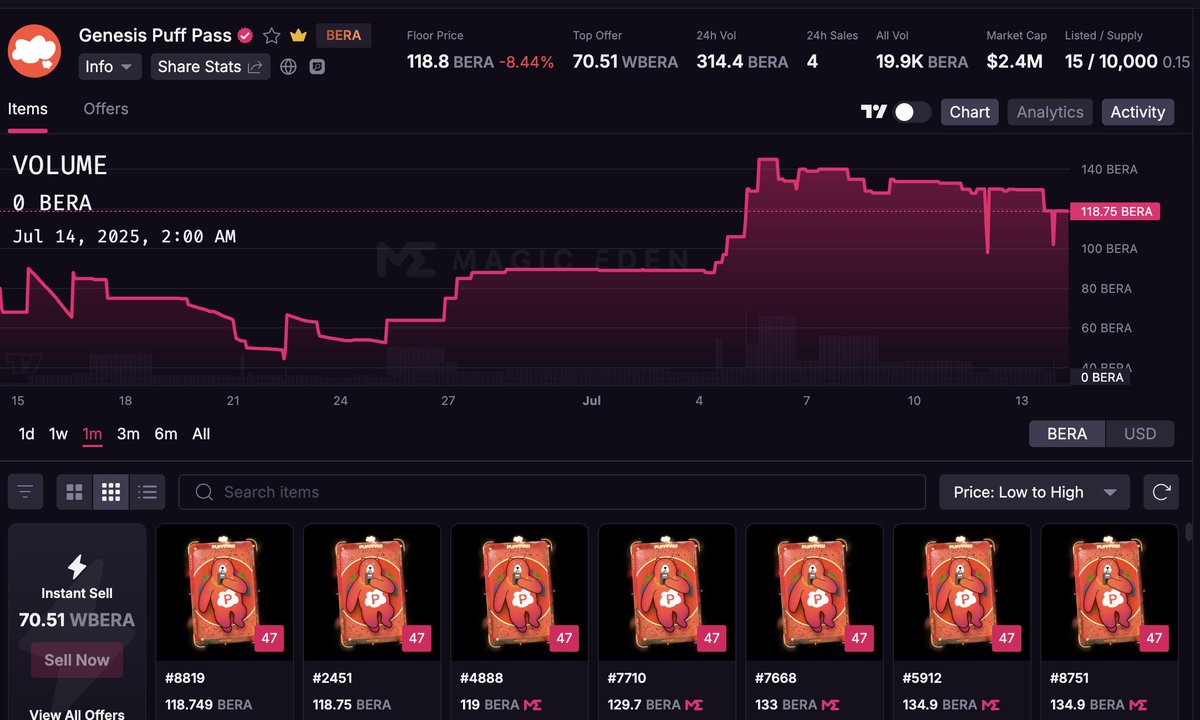Open the collection website globe icon
Screen dimensions: 1200x720
[289, 67]
